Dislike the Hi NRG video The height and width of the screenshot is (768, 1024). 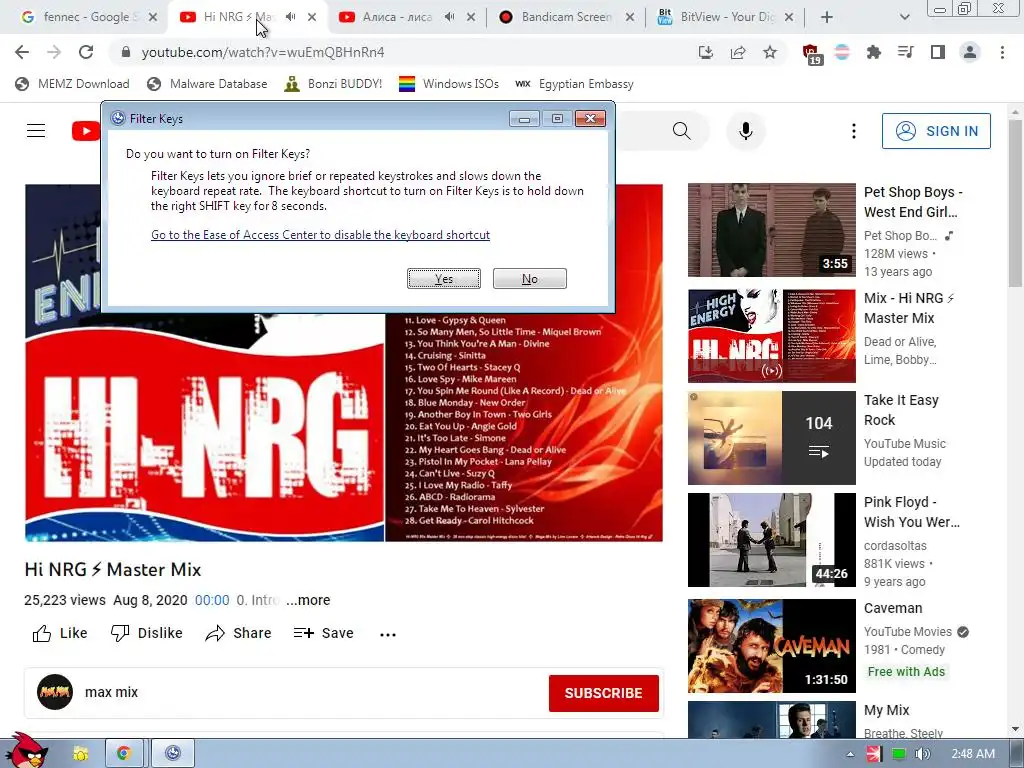coord(146,633)
